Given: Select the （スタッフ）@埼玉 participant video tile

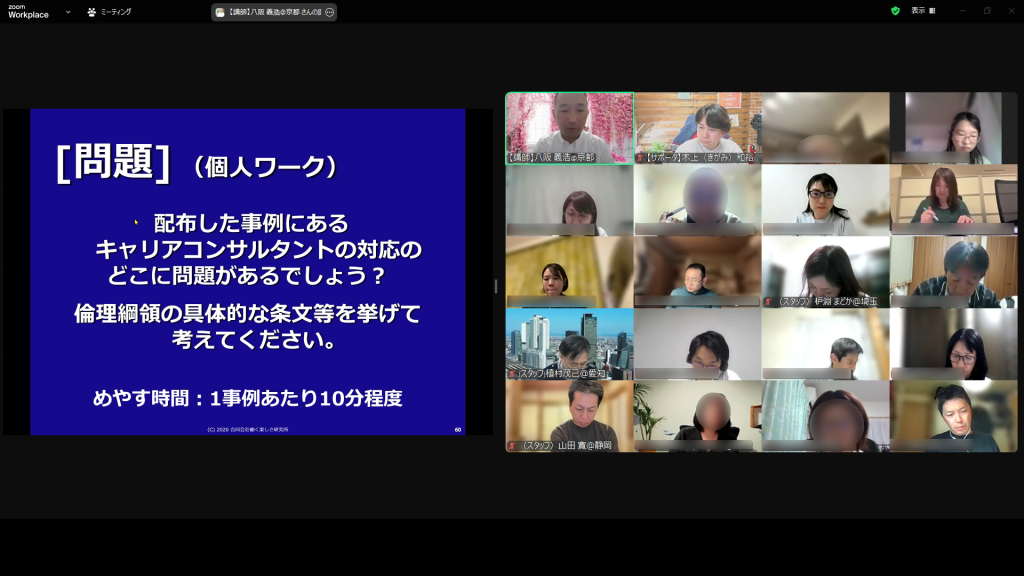Looking at the screenshot, I should (x=825, y=271).
